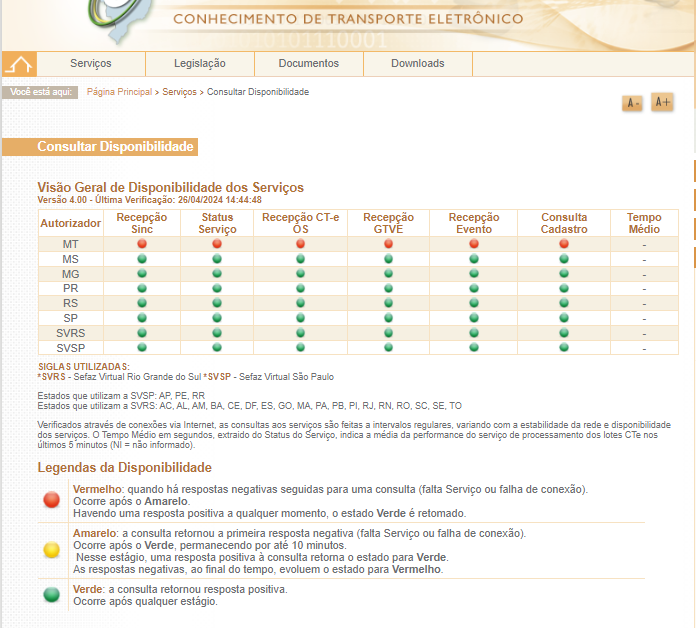Select the MT authorizer row label

[71, 244]
